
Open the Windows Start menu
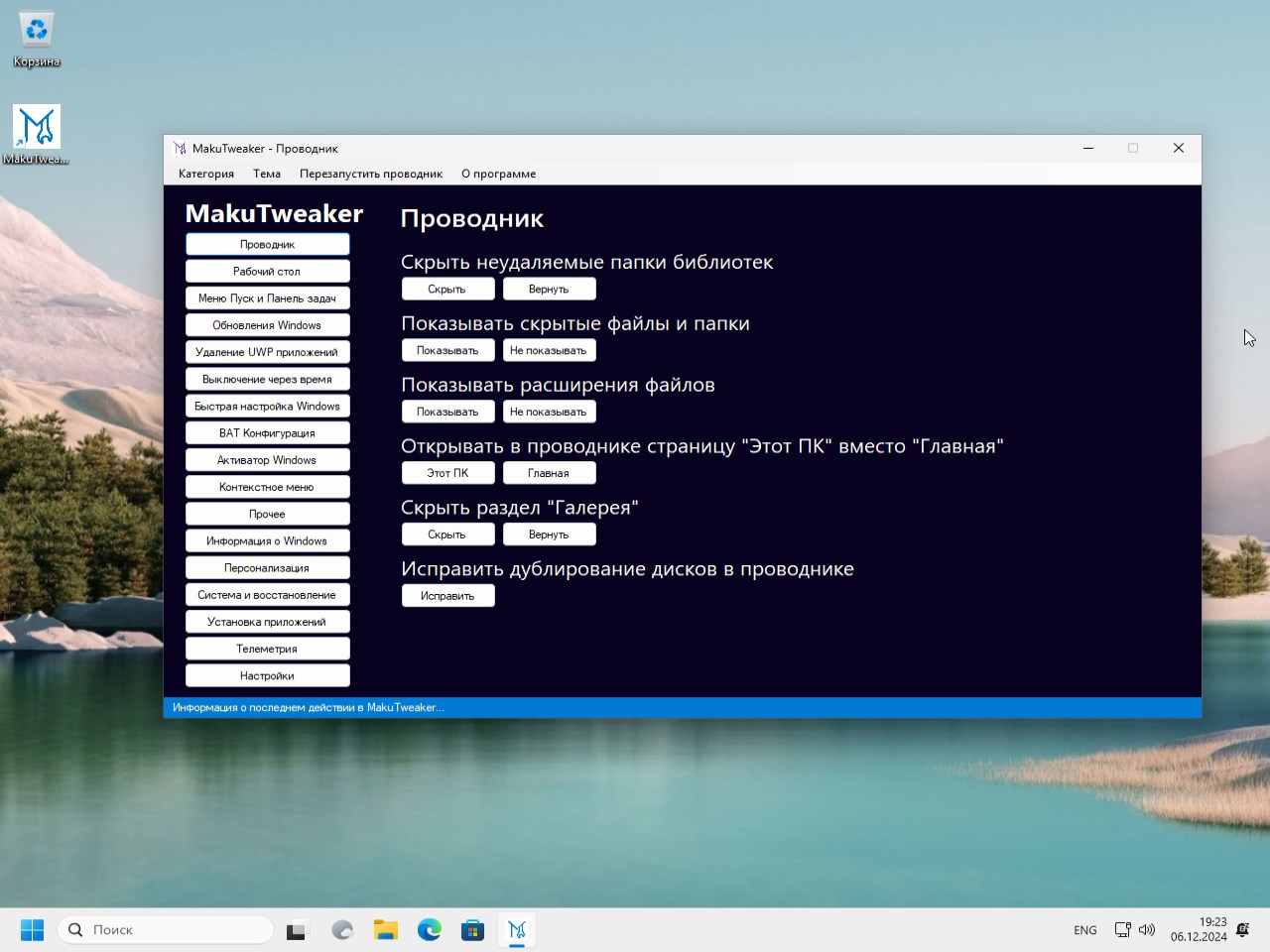[33, 930]
